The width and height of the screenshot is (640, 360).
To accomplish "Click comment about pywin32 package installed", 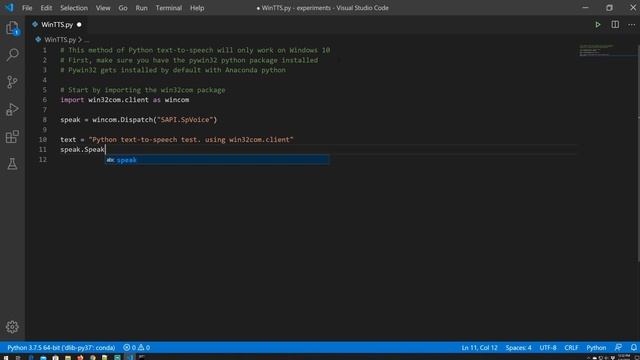I will click(189, 60).
